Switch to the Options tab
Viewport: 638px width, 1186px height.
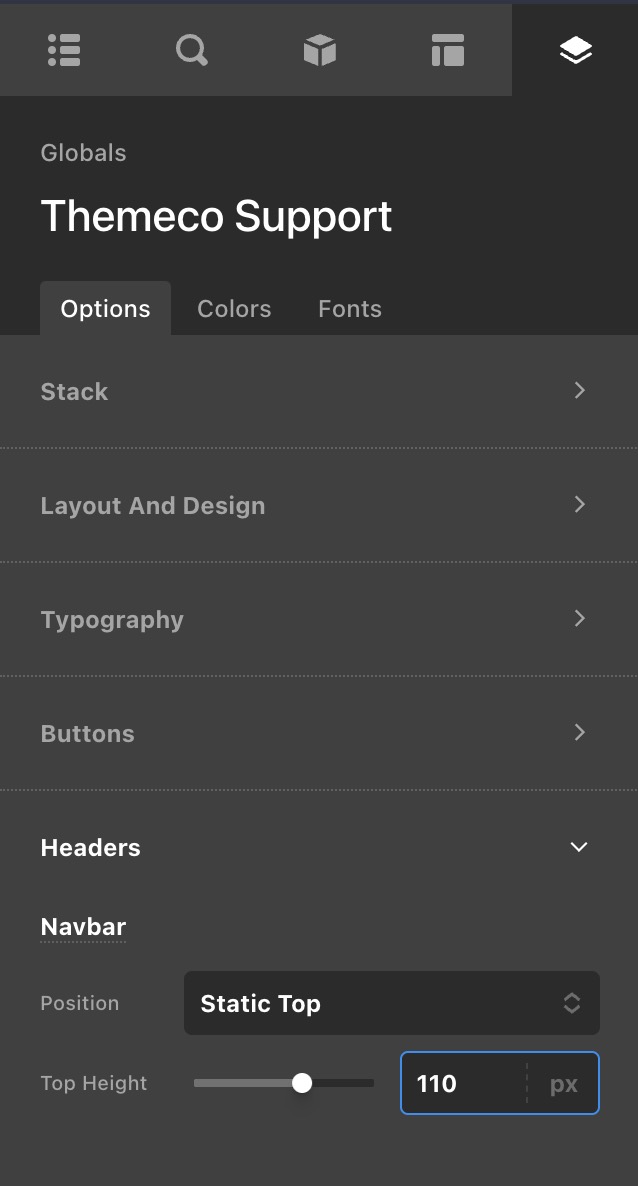tap(105, 309)
